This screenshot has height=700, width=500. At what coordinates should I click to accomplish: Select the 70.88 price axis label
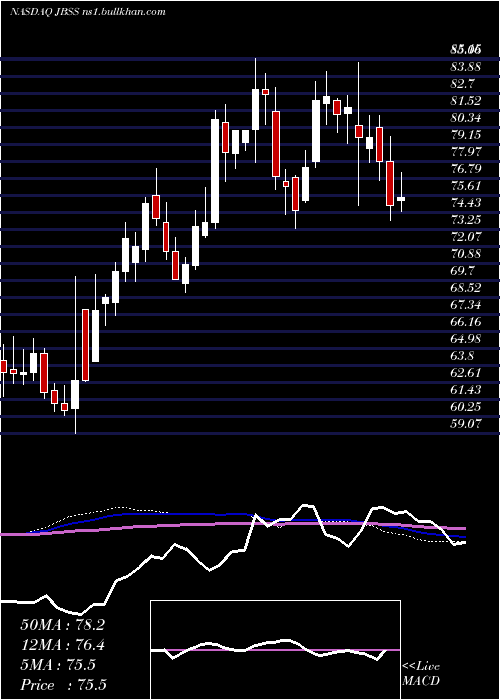point(466,254)
